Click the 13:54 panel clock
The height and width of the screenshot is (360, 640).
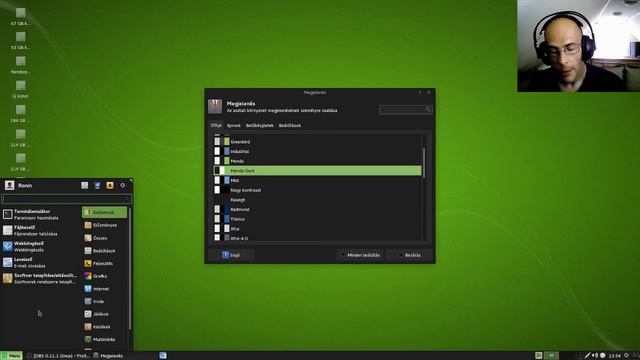pos(614,356)
